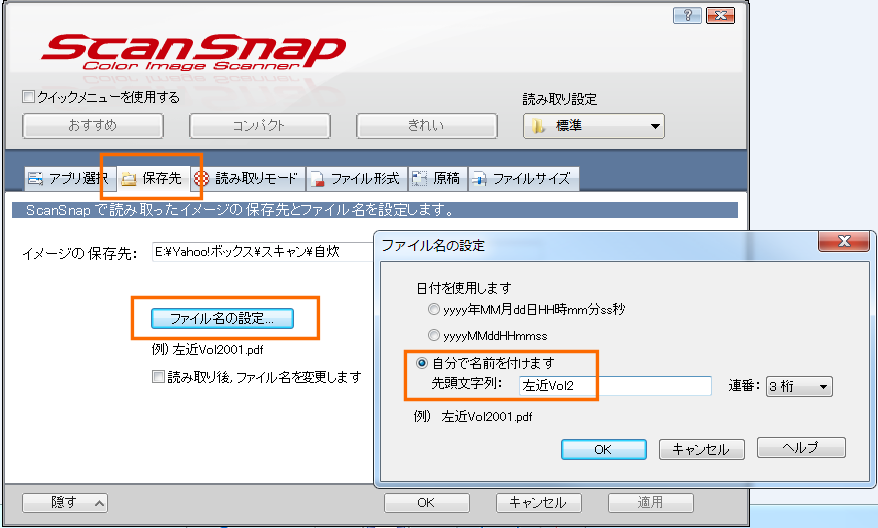Switch to ファイル形式 tab
The width and height of the screenshot is (878, 528).
355,179
